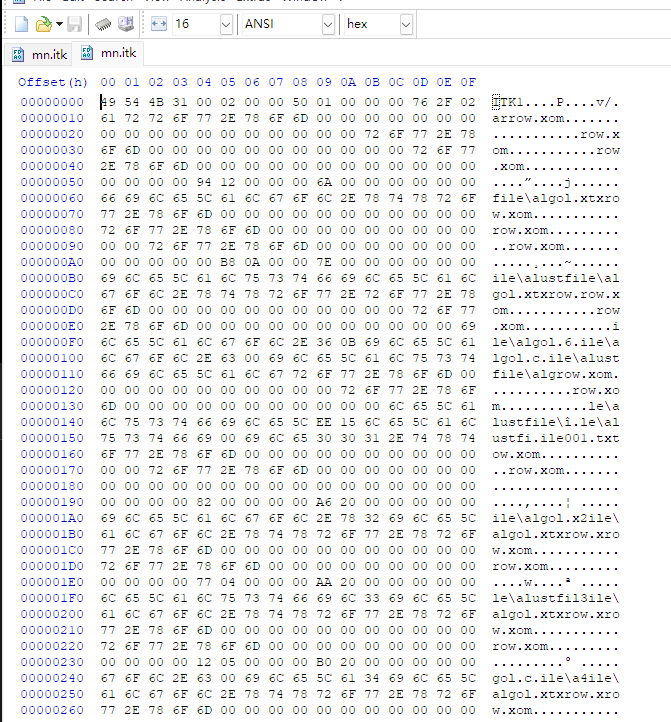This screenshot has width=671, height=722.
Task: Click decoded text 'arrow.xom.......'
Action: (x=555, y=118)
